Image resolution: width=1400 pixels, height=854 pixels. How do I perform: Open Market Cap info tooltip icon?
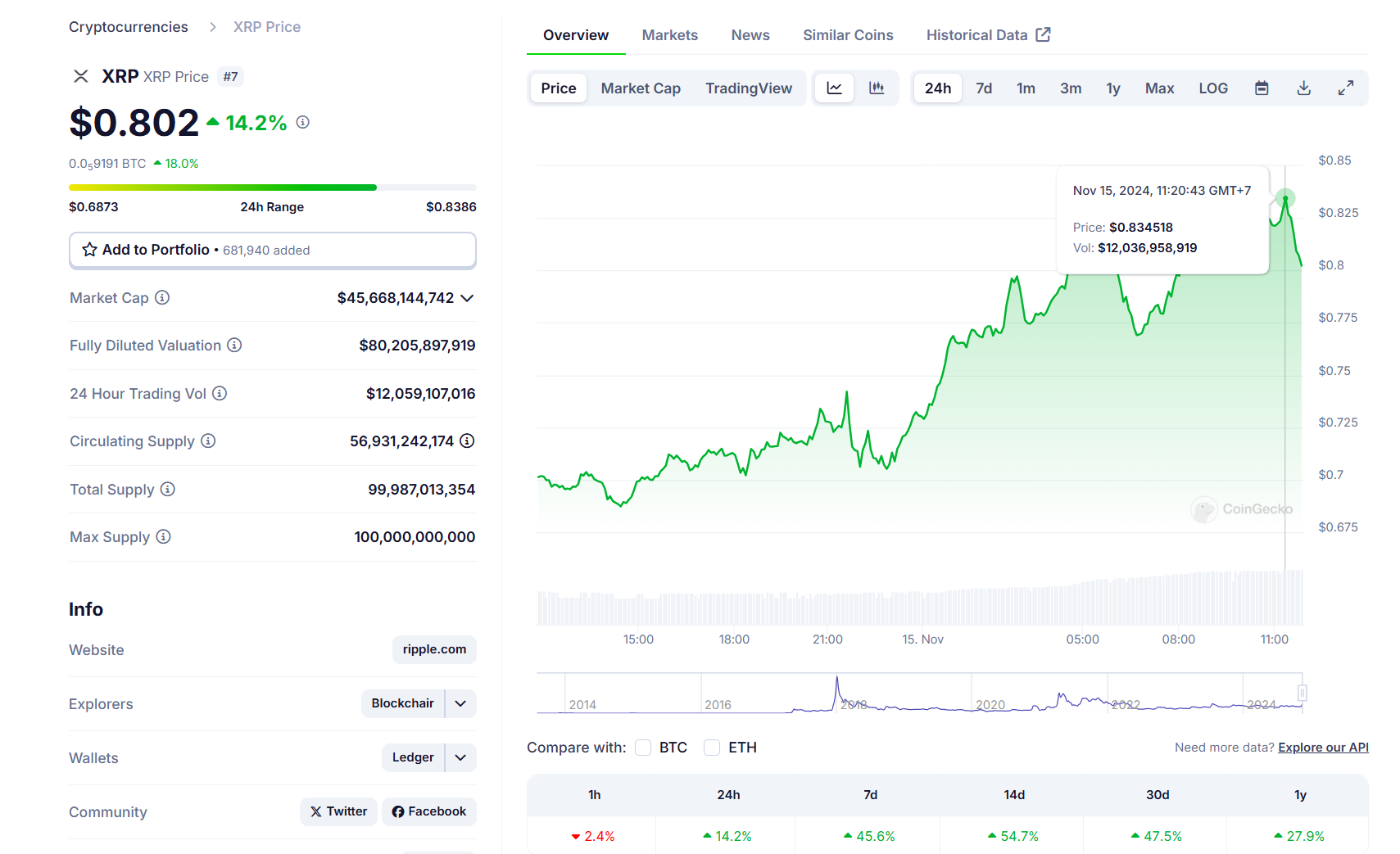click(162, 297)
